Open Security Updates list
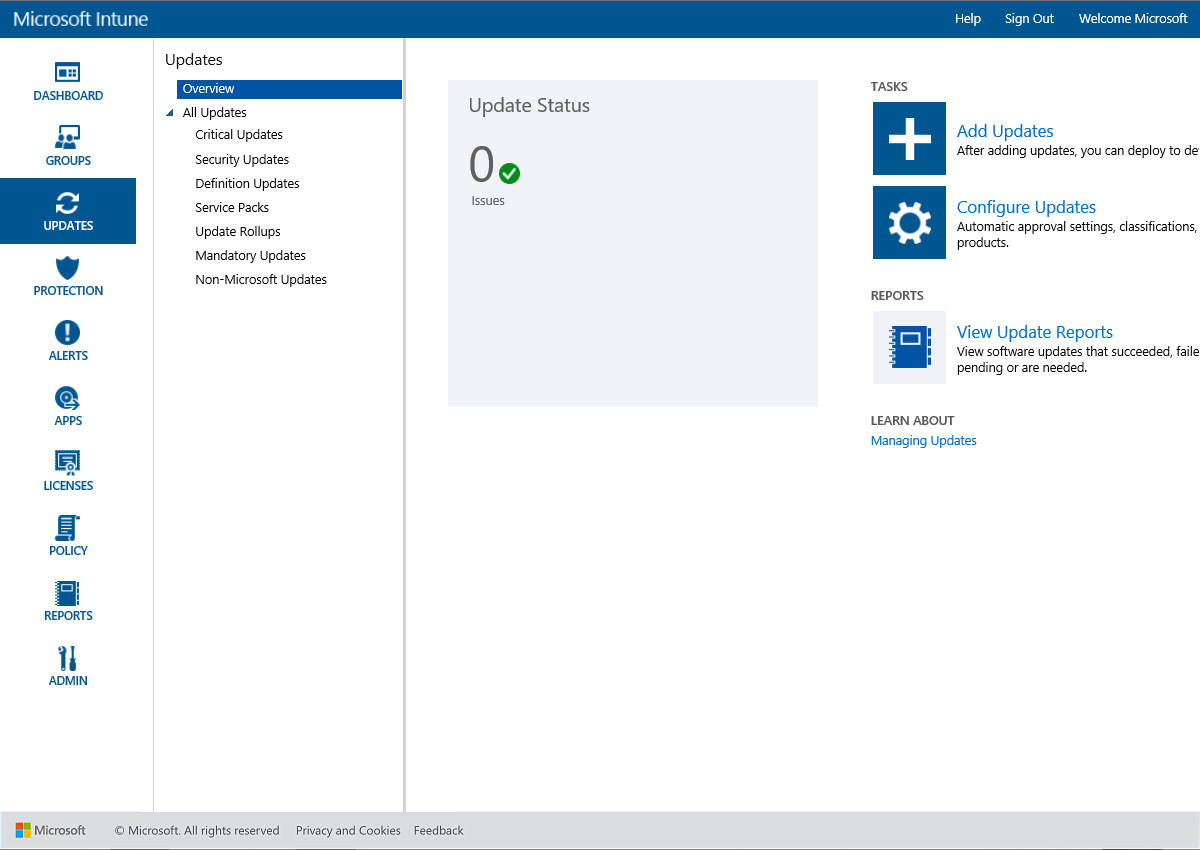The width and height of the screenshot is (1200, 850). pos(242,159)
